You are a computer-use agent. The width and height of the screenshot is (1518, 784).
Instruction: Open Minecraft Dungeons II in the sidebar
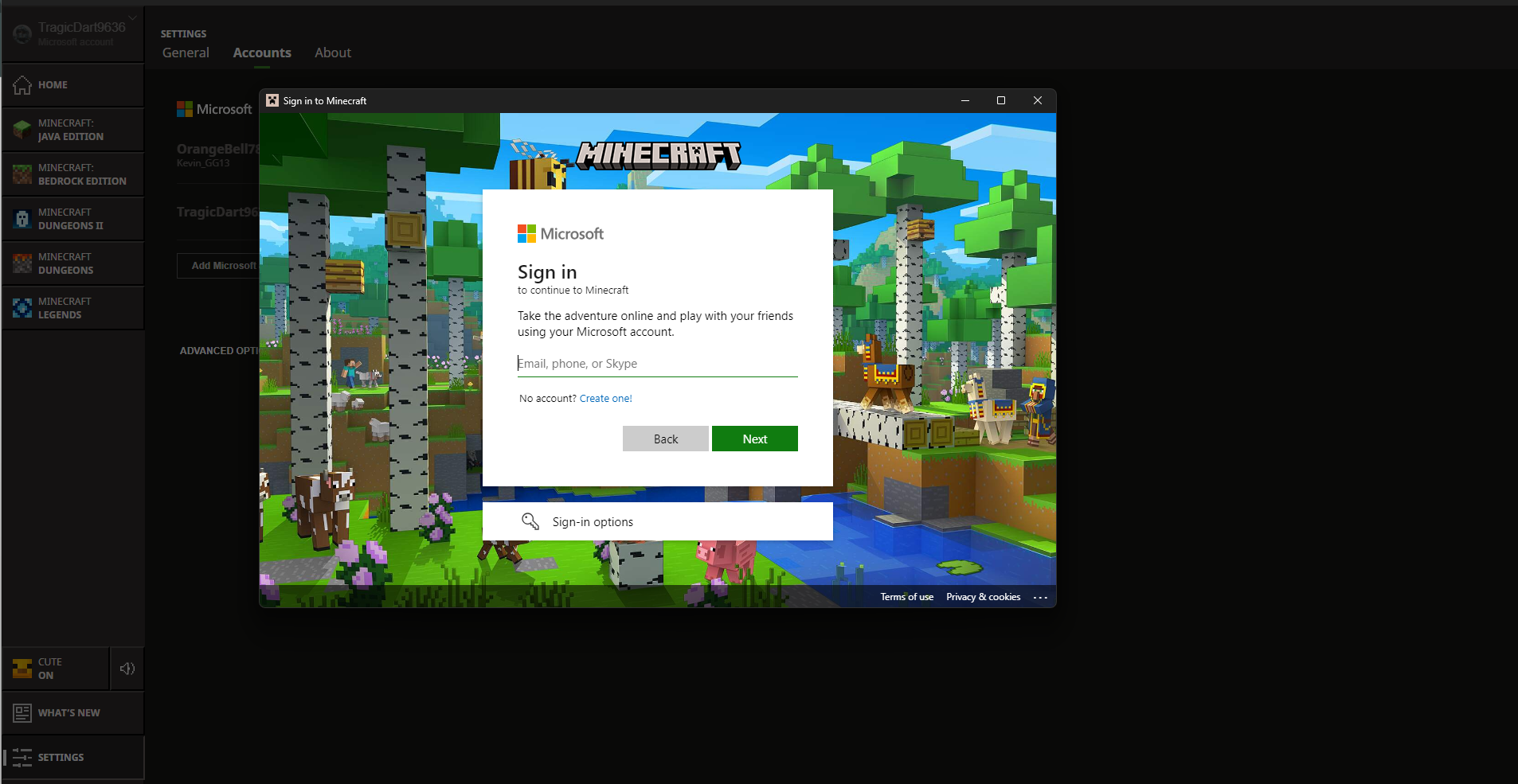tap(72, 219)
